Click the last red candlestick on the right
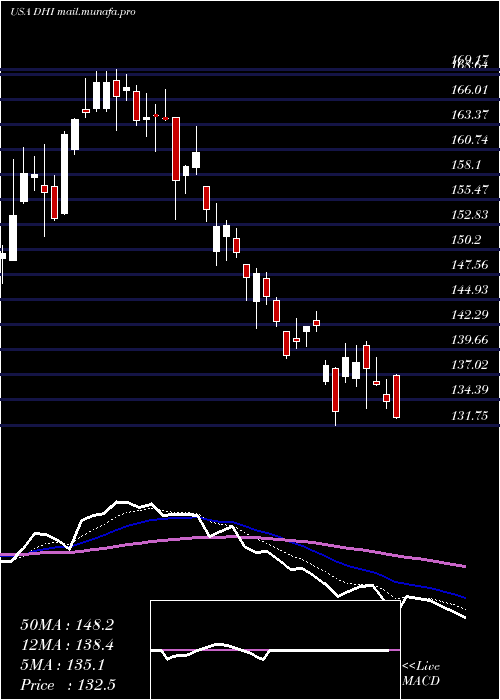 click(x=396, y=396)
